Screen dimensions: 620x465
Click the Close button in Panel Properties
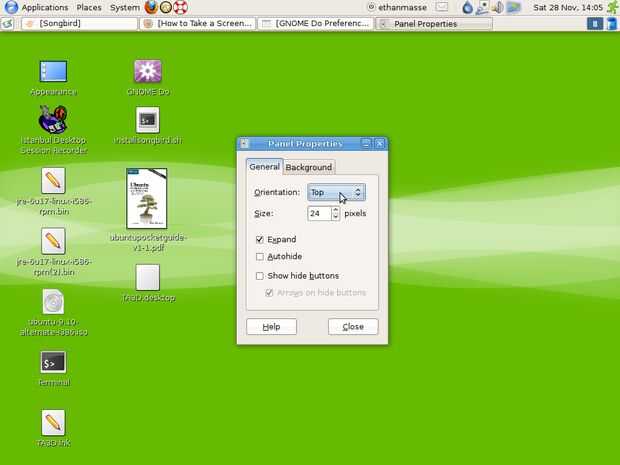point(353,327)
